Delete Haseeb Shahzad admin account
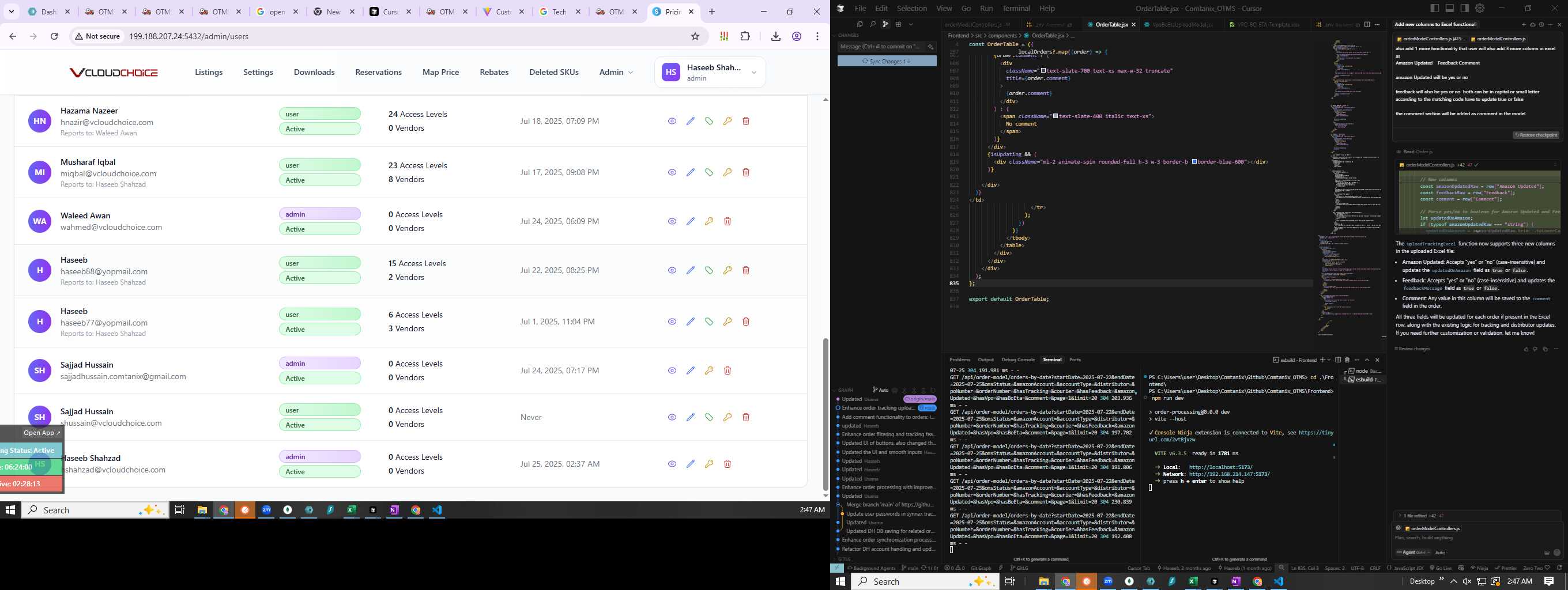This screenshot has width=1568, height=590. pyautogui.click(x=728, y=464)
